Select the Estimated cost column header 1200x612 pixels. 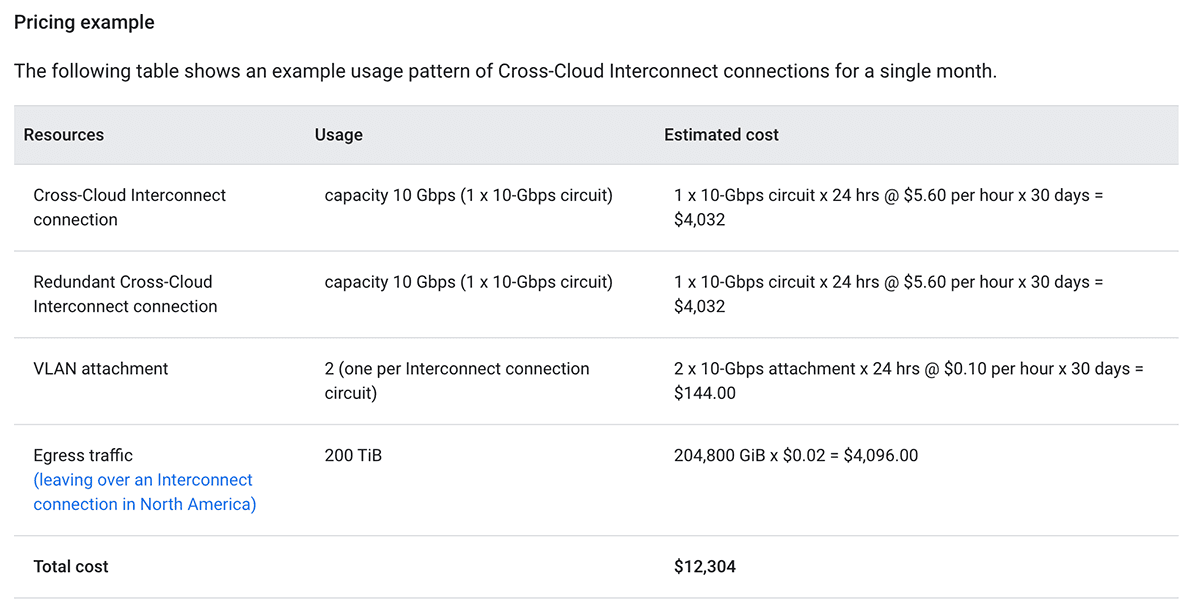(x=721, y=135)
